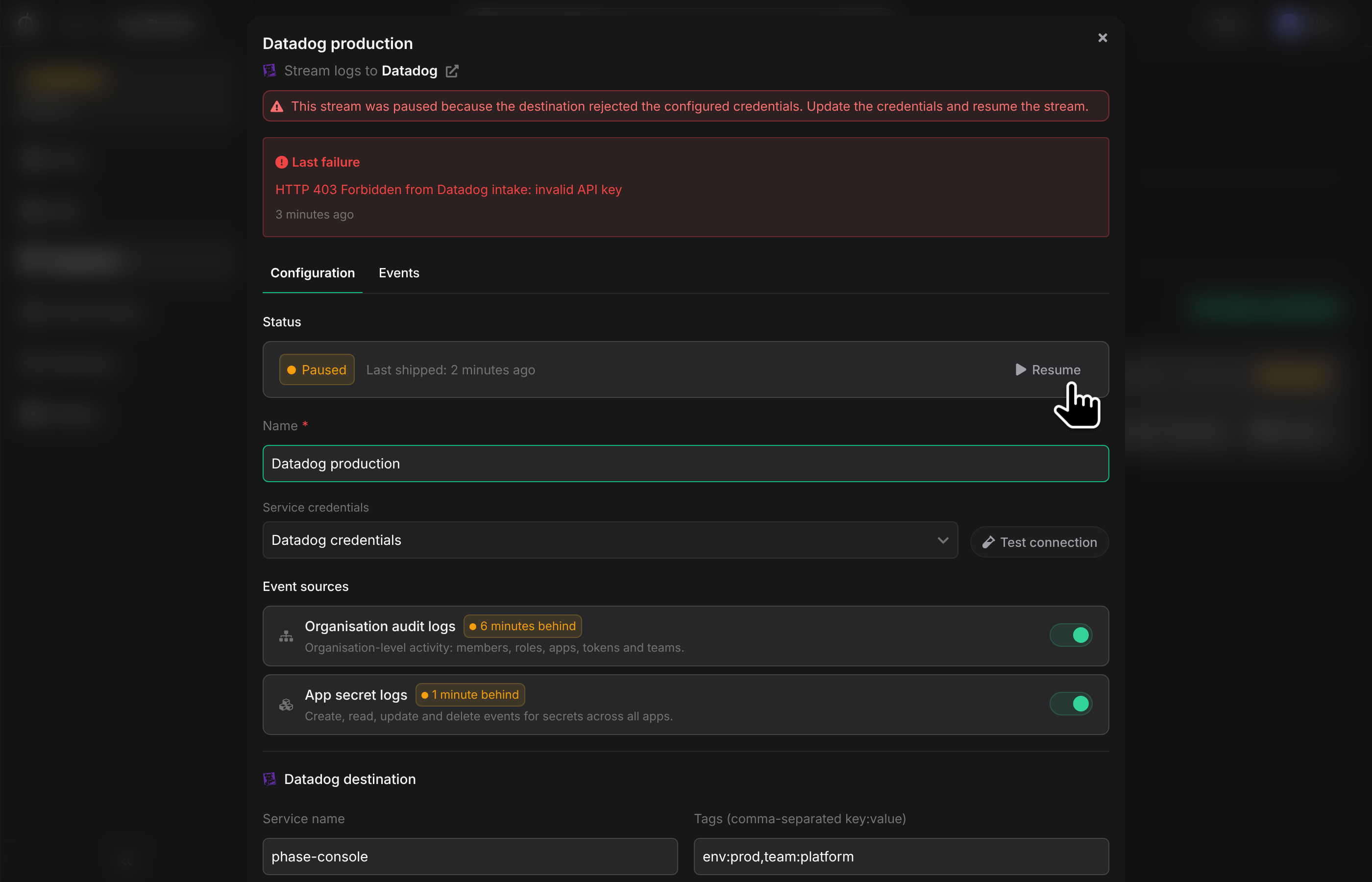The width and height of the screenshot is (1372, 882).
Task: Open the Service credentials dropdown
Action: click(x=610, y=540)
